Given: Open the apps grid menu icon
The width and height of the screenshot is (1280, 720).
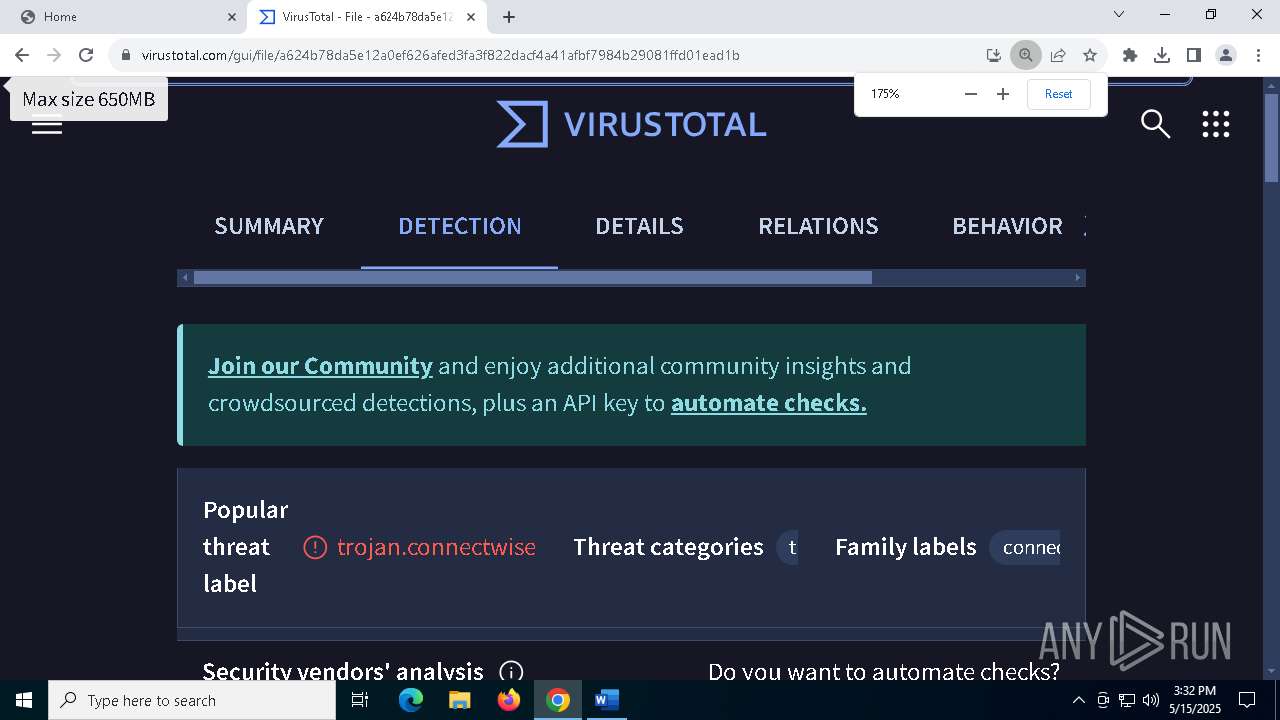Looking at the screenshot, I should (1215, 124).
